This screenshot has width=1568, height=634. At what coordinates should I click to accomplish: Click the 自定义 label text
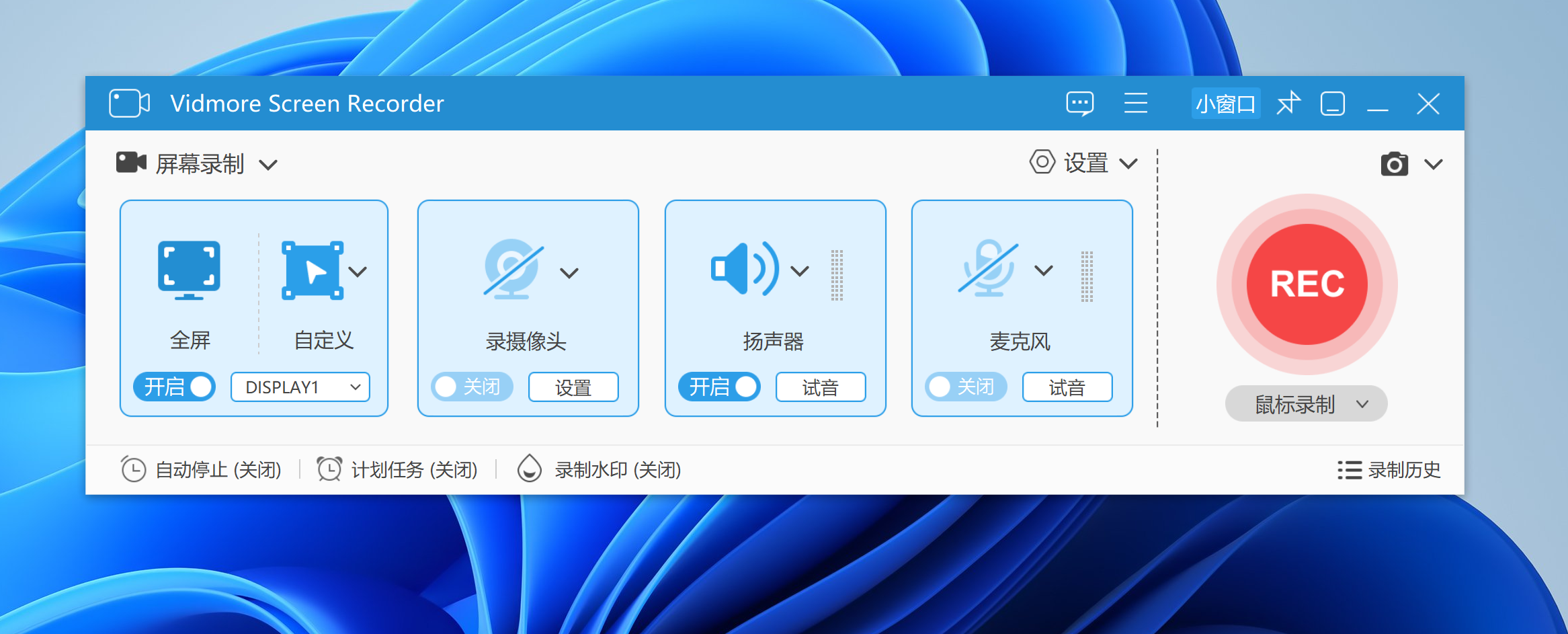pyautogui.click(x=324, y=340)
